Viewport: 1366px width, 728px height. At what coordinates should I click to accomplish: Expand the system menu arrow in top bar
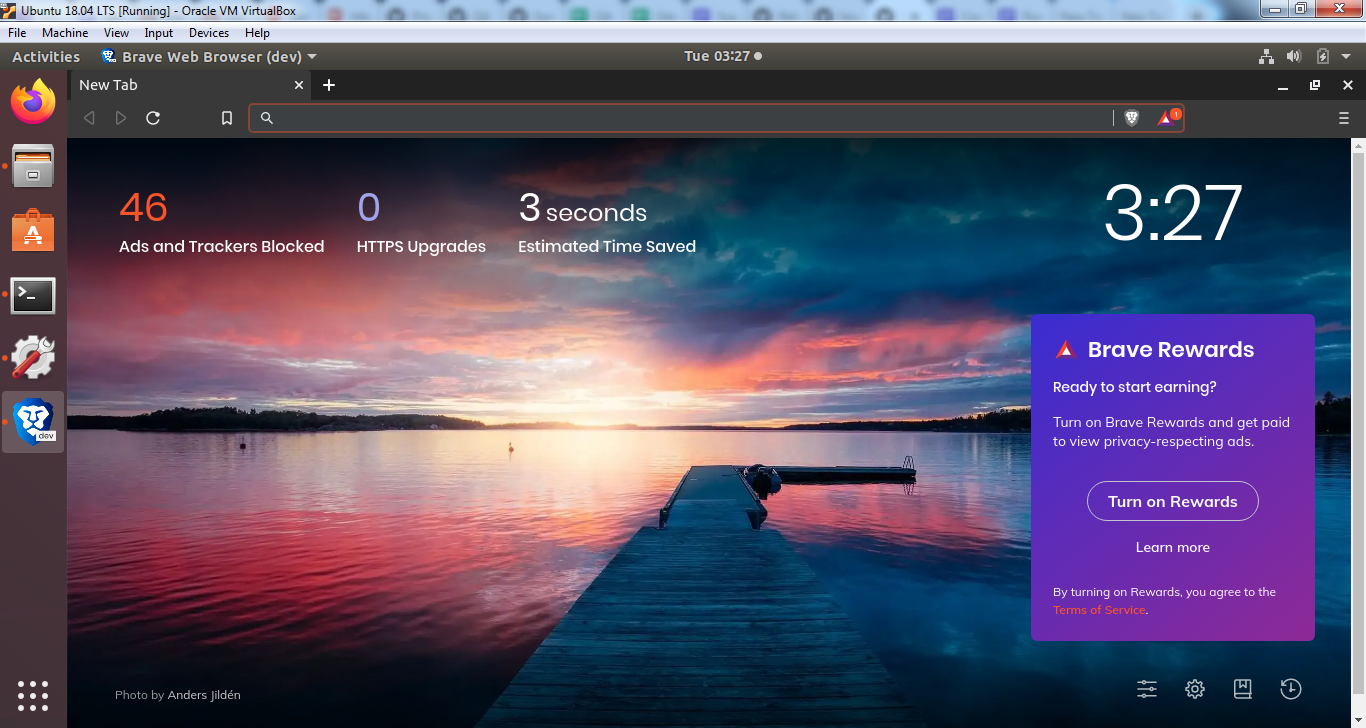[x=1346, y=57]
